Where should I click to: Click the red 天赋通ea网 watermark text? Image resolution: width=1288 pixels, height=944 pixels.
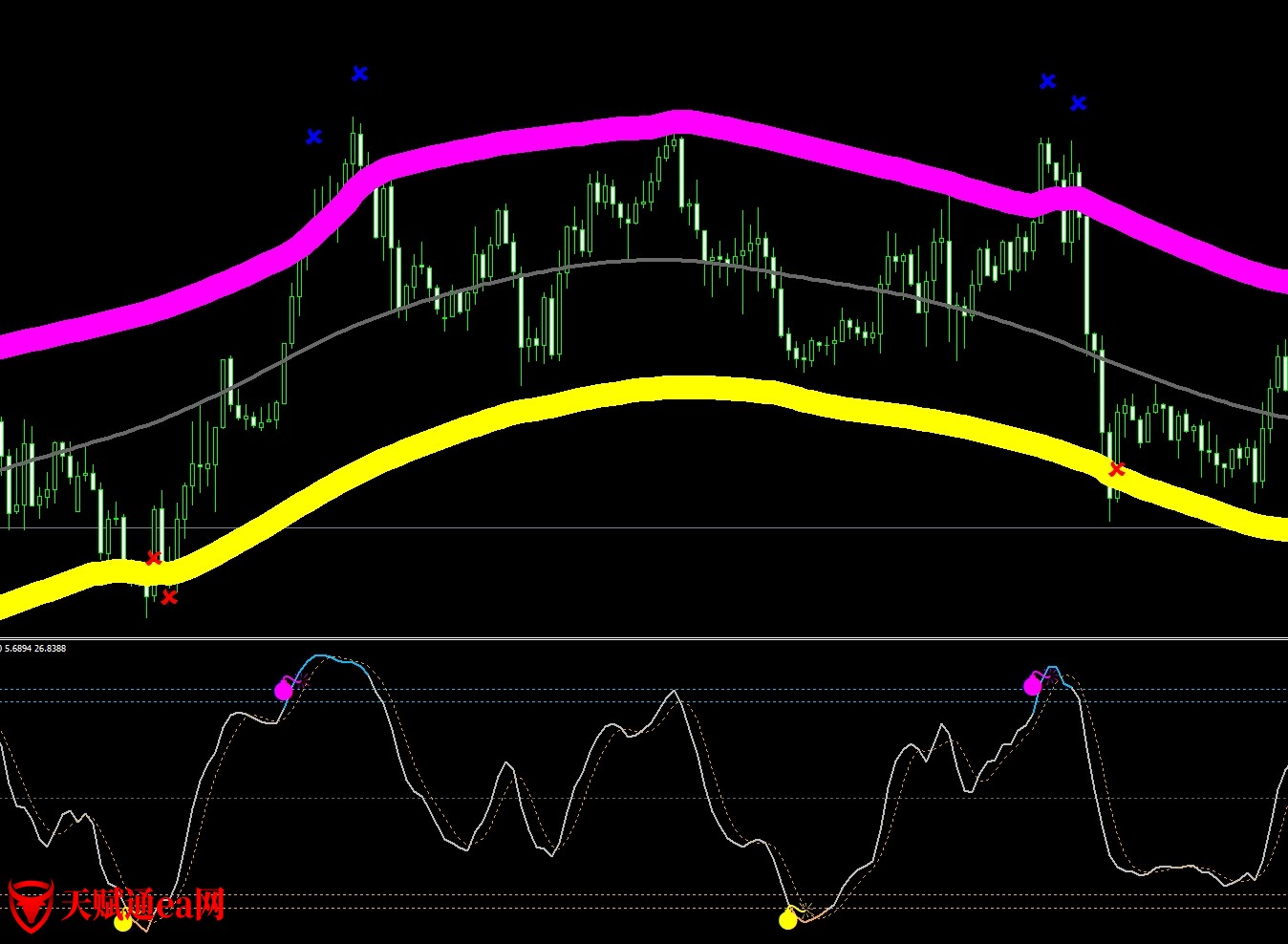pyautogui.click(x=143, y=904)
